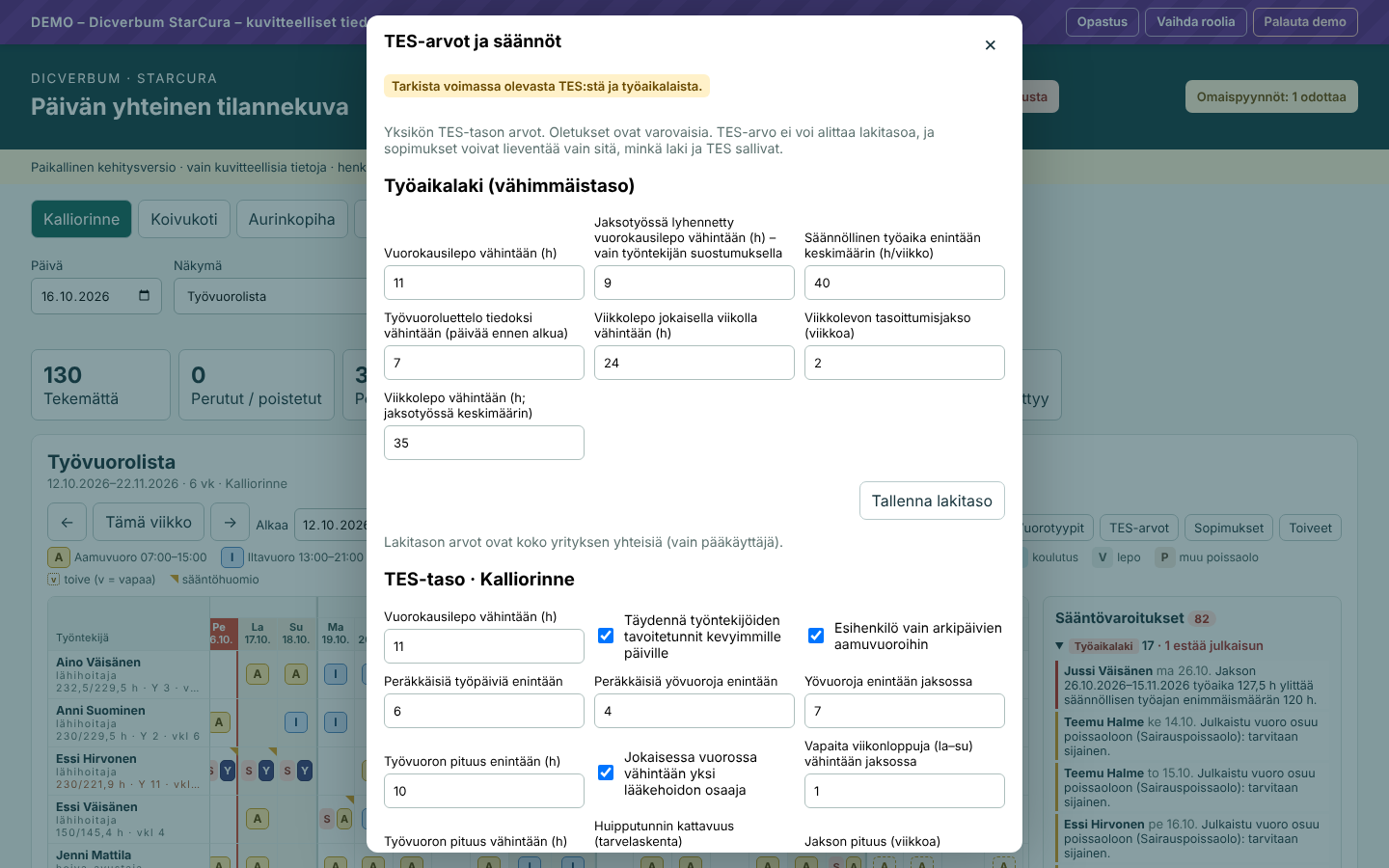Switch to the Aurinkopiha unit tab

[292, 219]
